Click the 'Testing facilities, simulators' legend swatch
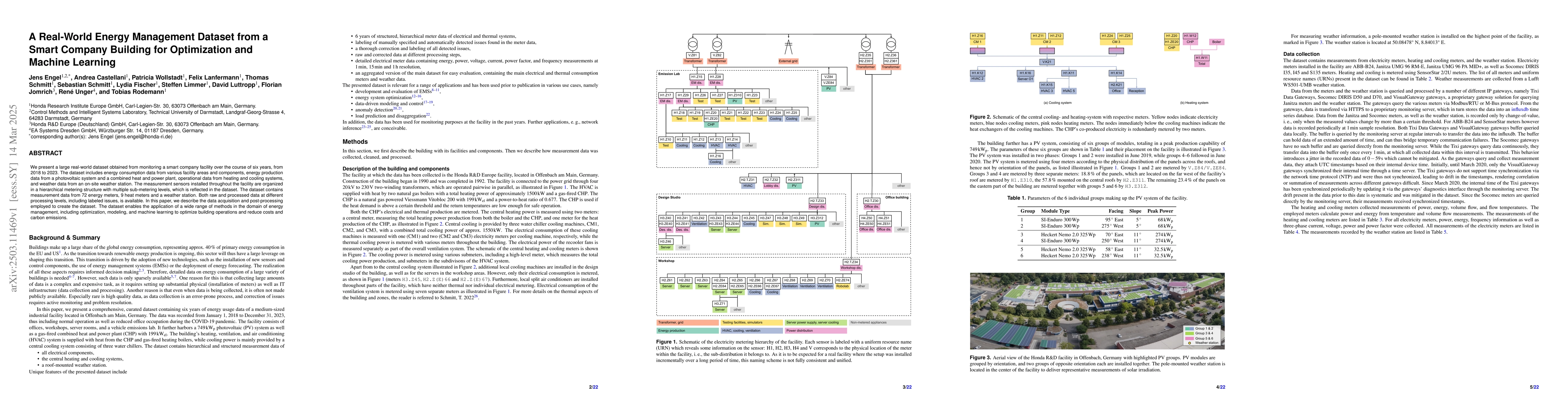 752,323
